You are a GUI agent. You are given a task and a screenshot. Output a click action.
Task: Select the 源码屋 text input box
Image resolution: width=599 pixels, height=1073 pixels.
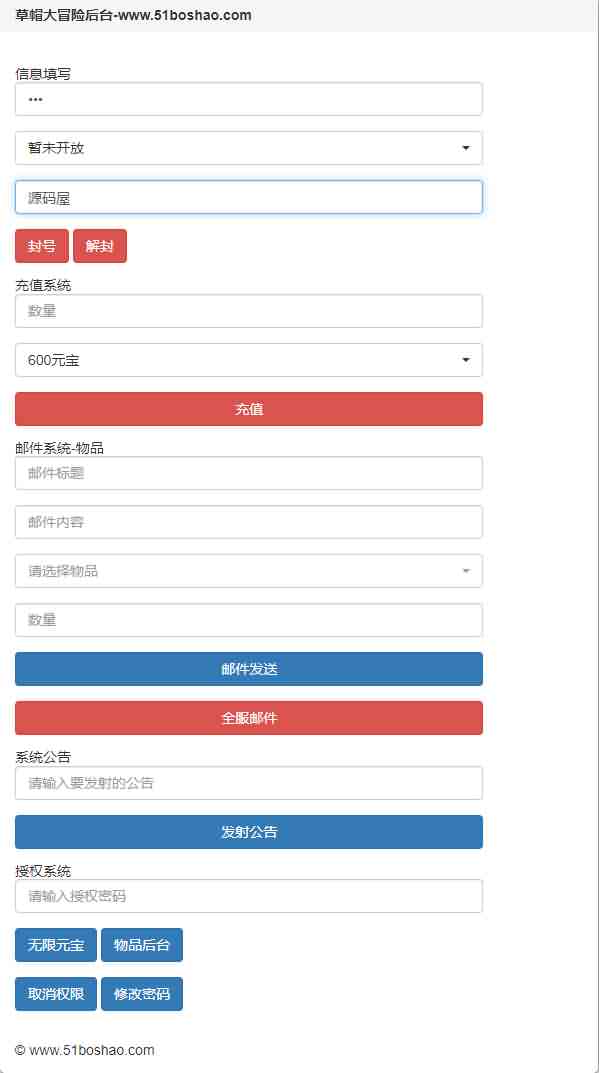tap(248, 197)
